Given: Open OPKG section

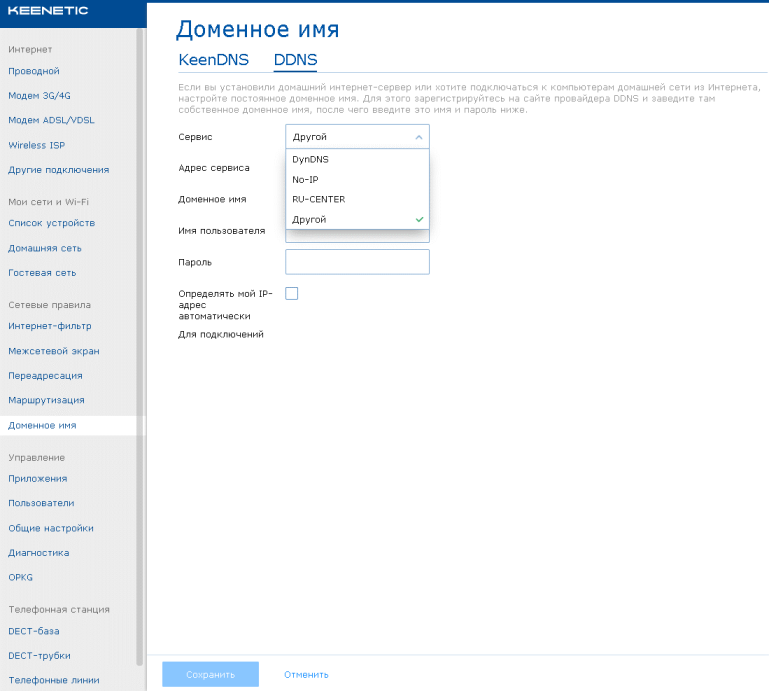Looking at the screenshot, I should click(20, 577).
